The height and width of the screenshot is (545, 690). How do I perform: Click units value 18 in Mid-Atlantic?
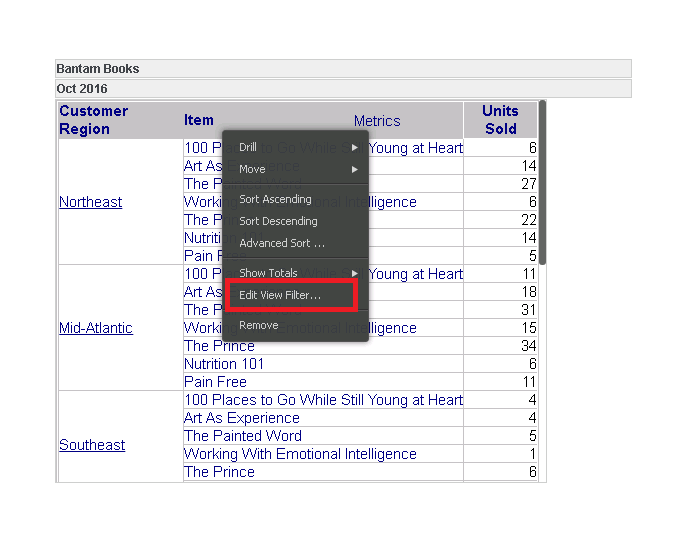(529, 292)
